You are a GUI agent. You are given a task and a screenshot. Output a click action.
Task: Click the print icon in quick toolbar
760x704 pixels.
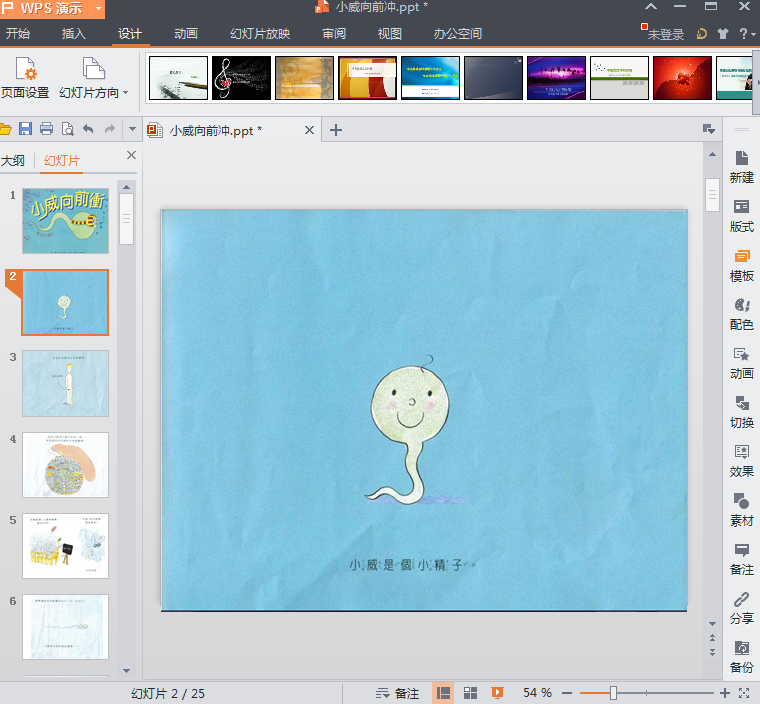46,129
